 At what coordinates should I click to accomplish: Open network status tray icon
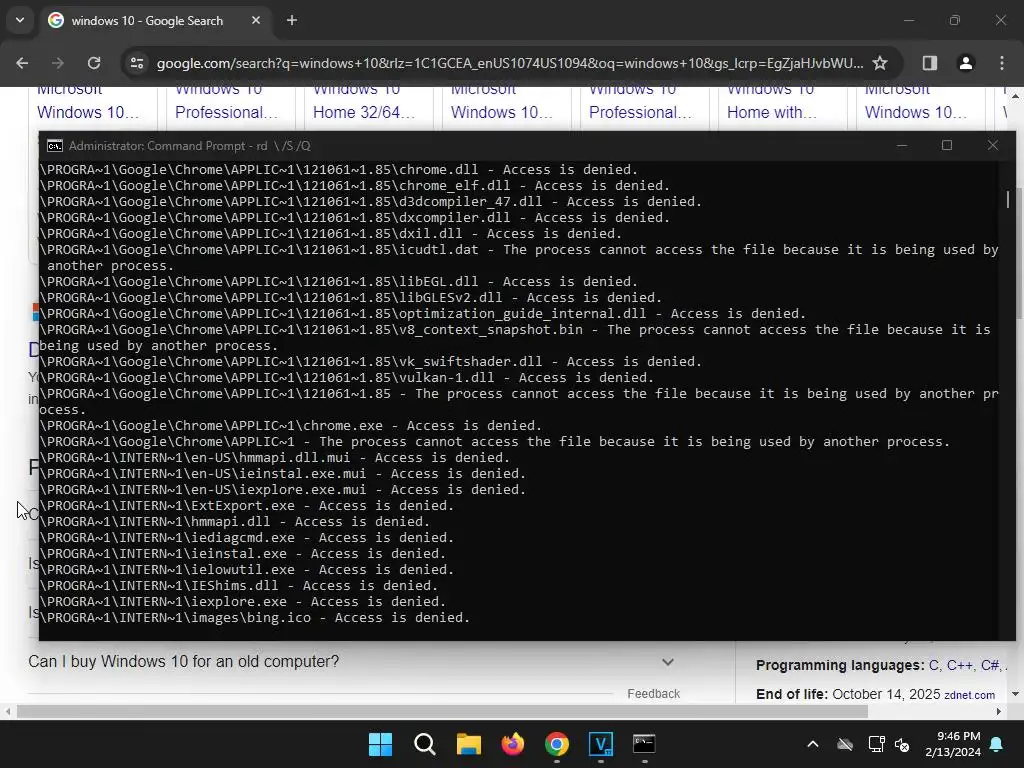pos(876,744)
